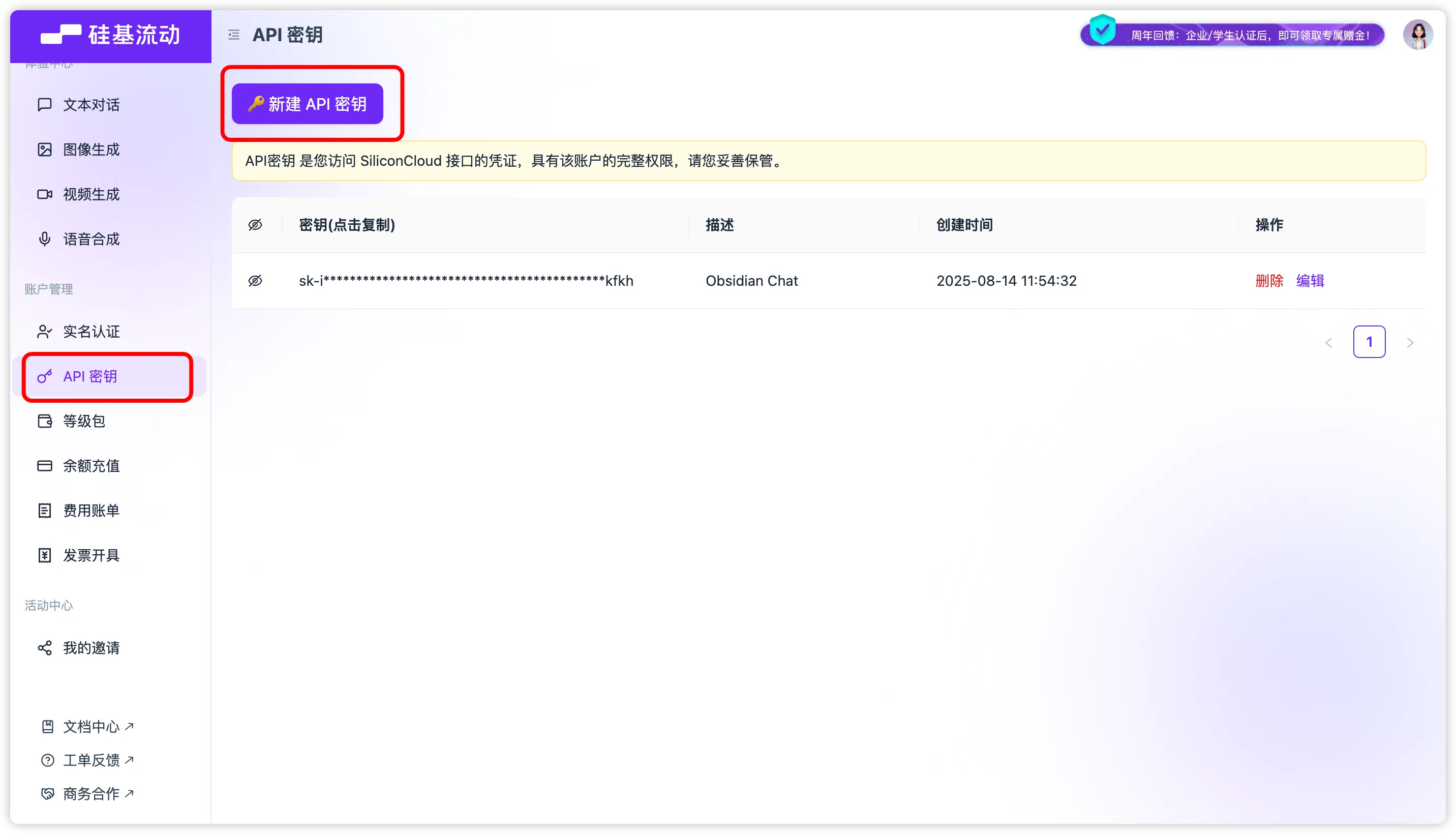1456x834 pixels.
Task: Click the real-name verification person icon
Action: (x=45, y=332)
